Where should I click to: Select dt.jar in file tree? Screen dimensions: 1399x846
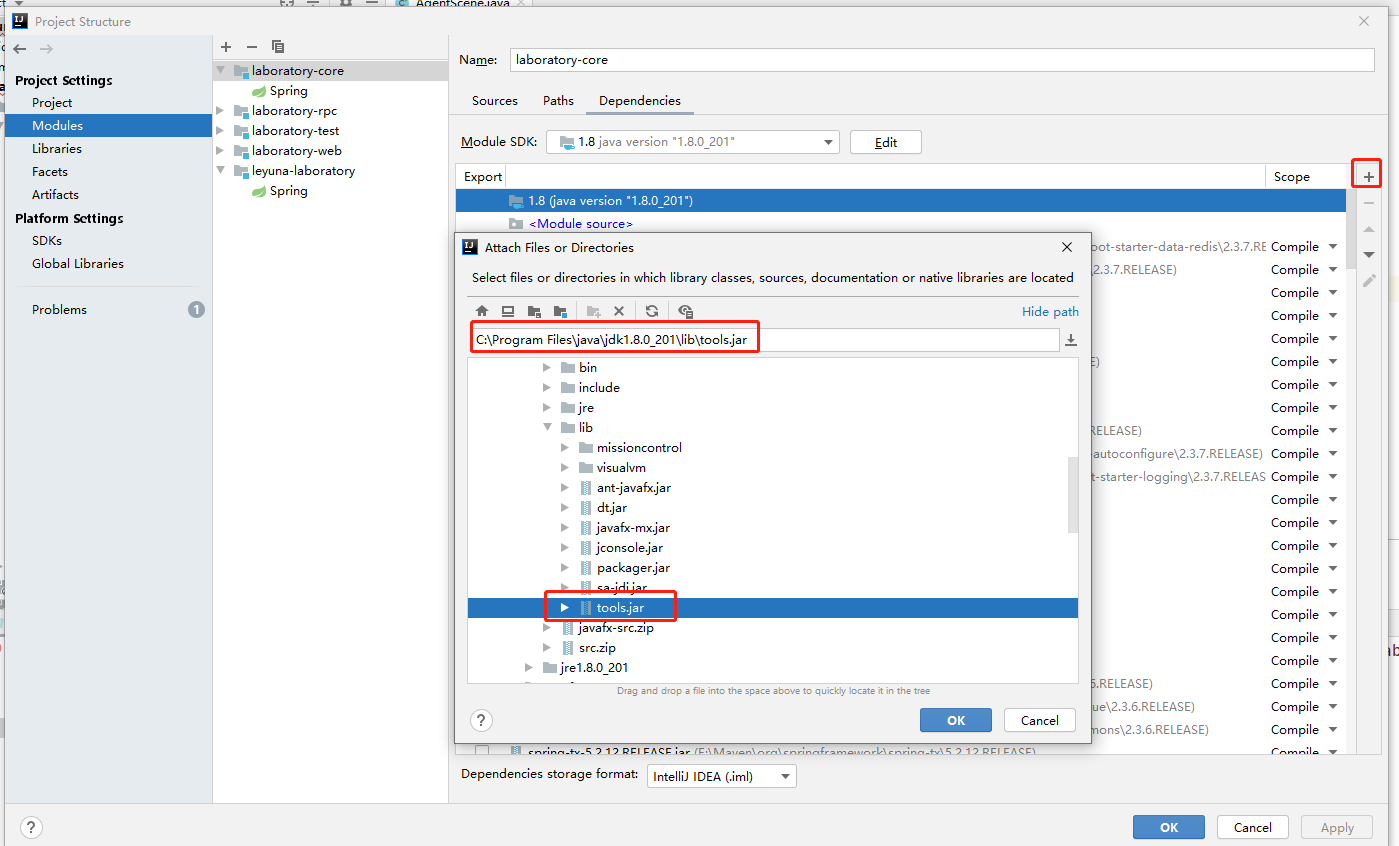(611, 508)
